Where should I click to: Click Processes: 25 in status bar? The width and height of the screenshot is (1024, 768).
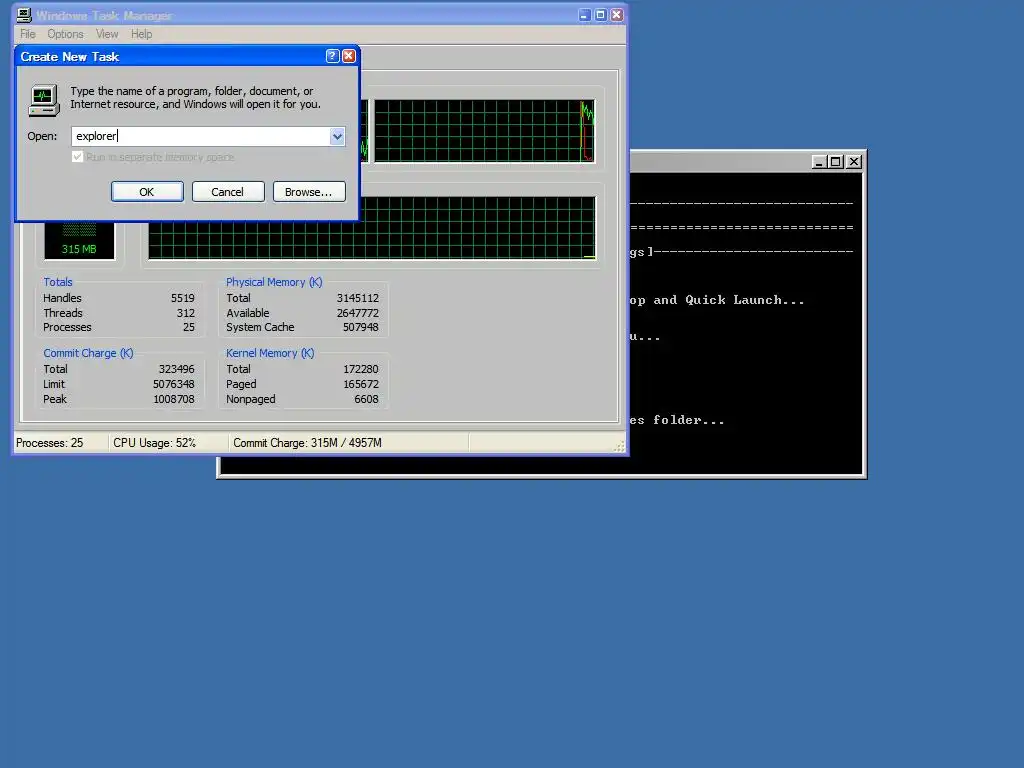tap(50, 443)
